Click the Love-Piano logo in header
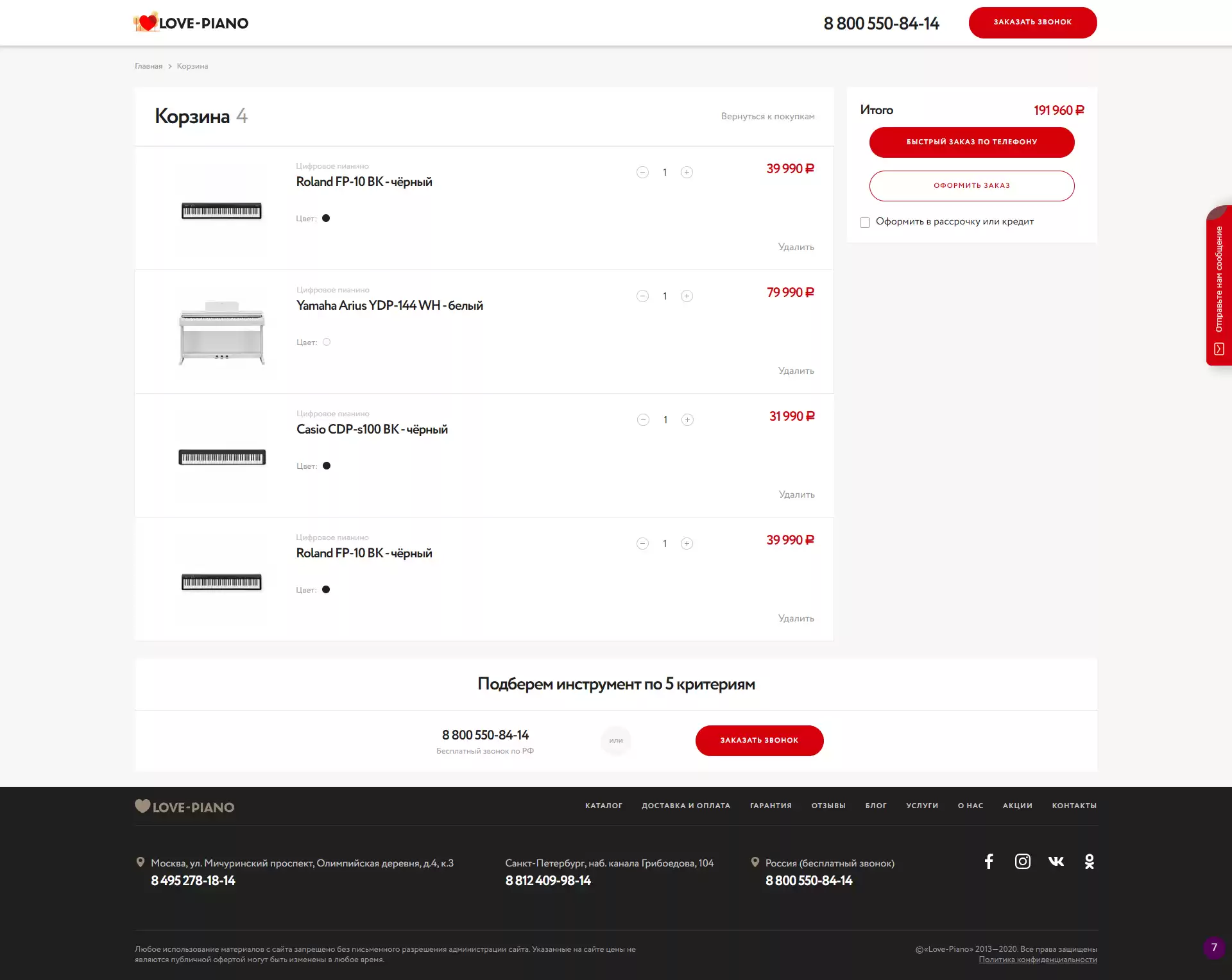Screen dimensions: 1232x980 (x=191, y=22)
